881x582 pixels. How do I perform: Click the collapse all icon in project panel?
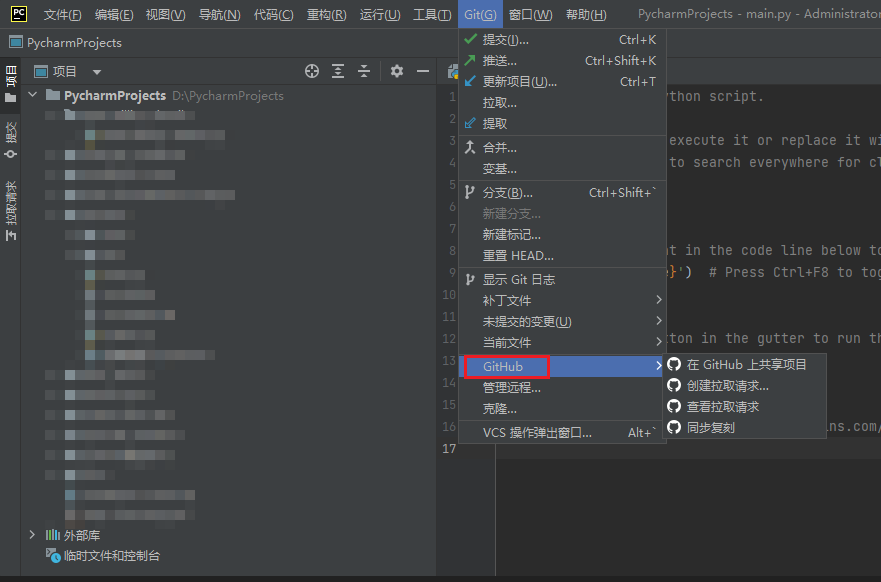364,71
